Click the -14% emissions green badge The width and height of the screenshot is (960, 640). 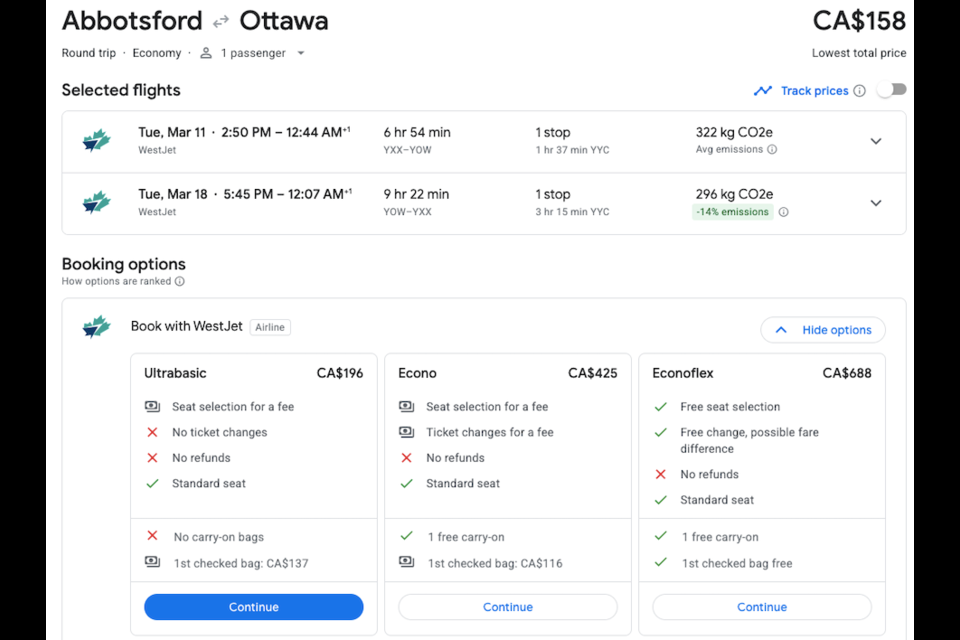click(x=732, y=212)
